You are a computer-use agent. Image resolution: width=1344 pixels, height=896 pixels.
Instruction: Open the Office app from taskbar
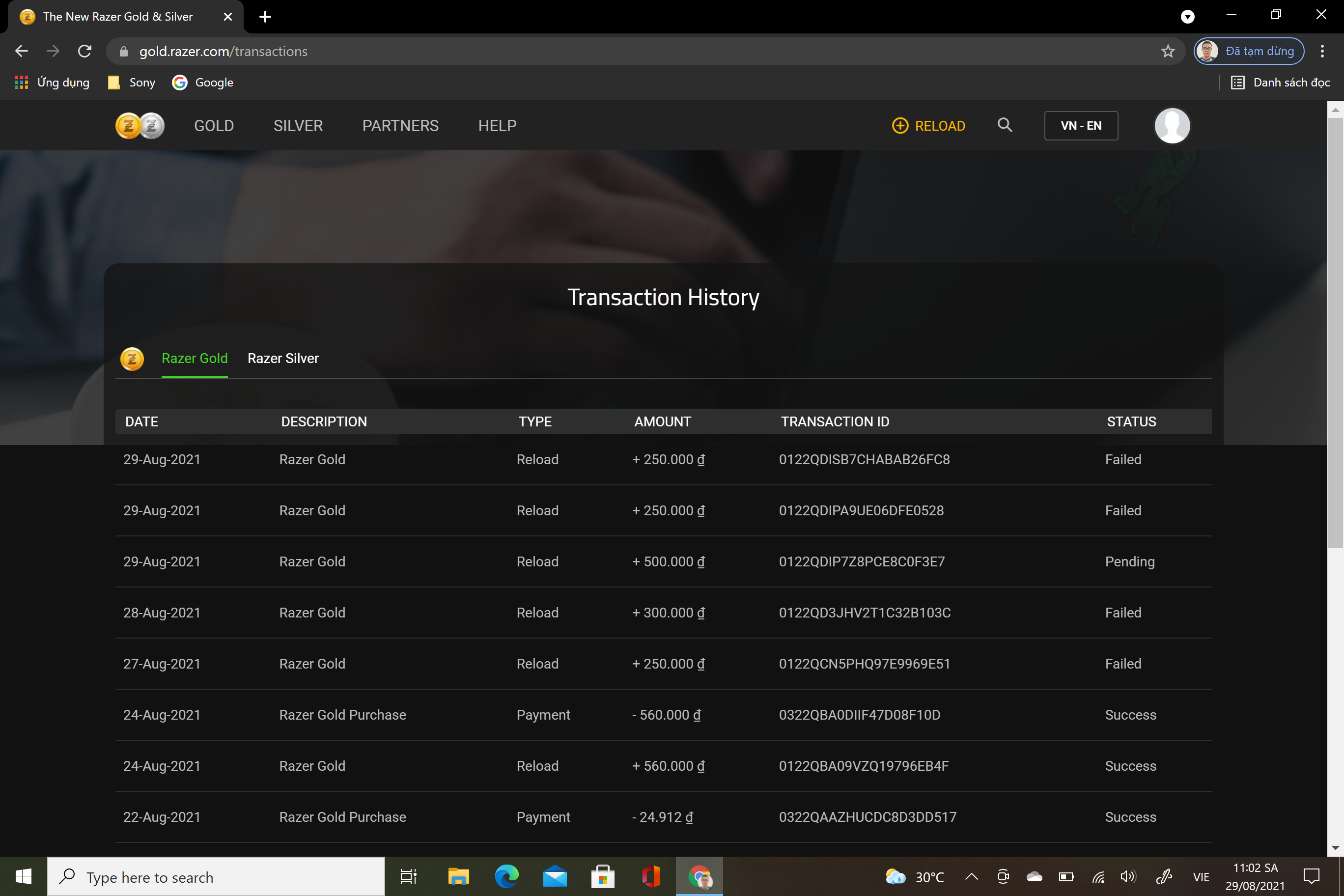pyautogui.click(x=651, y=876)
